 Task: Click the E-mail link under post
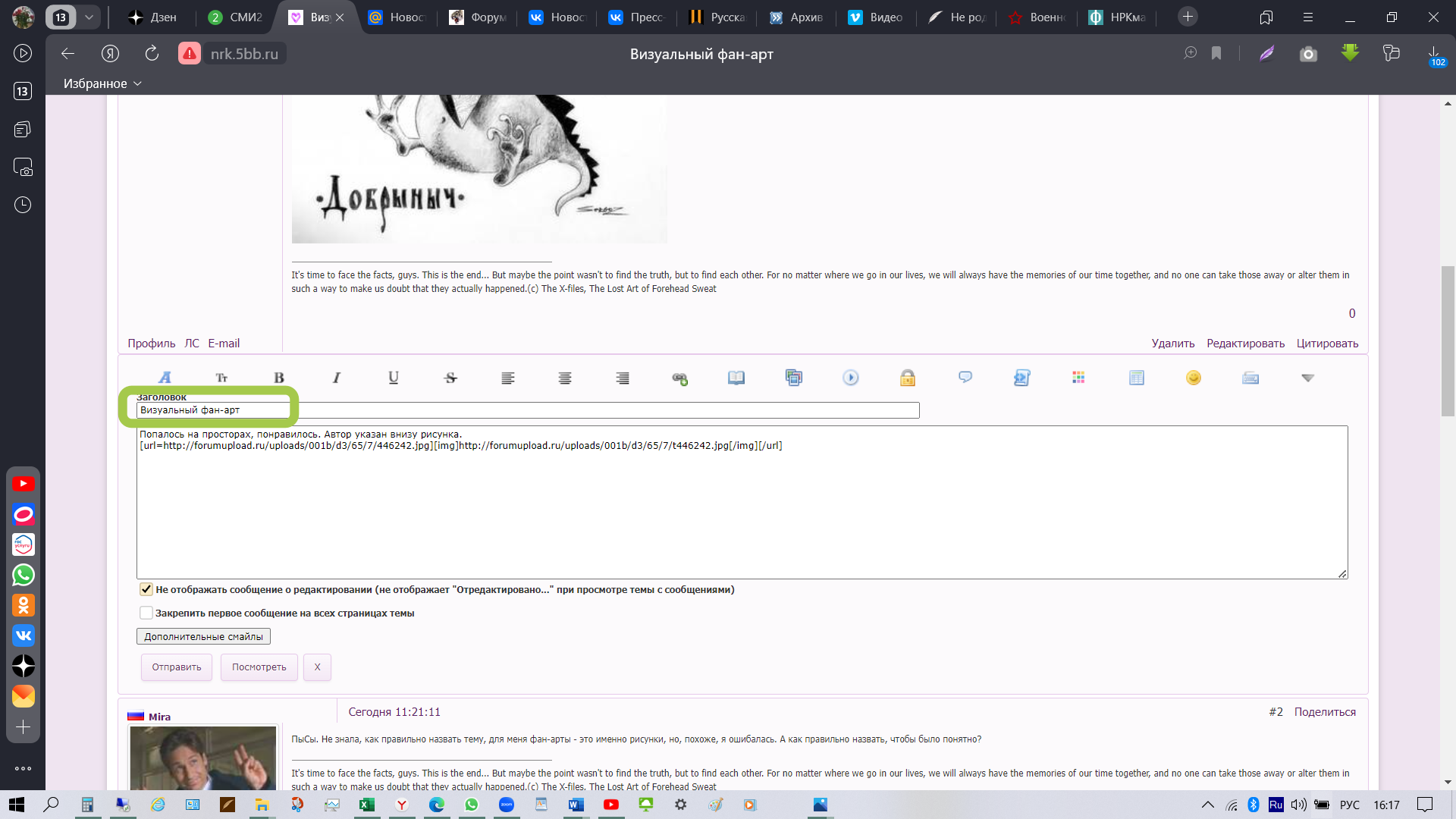point(224,344)
